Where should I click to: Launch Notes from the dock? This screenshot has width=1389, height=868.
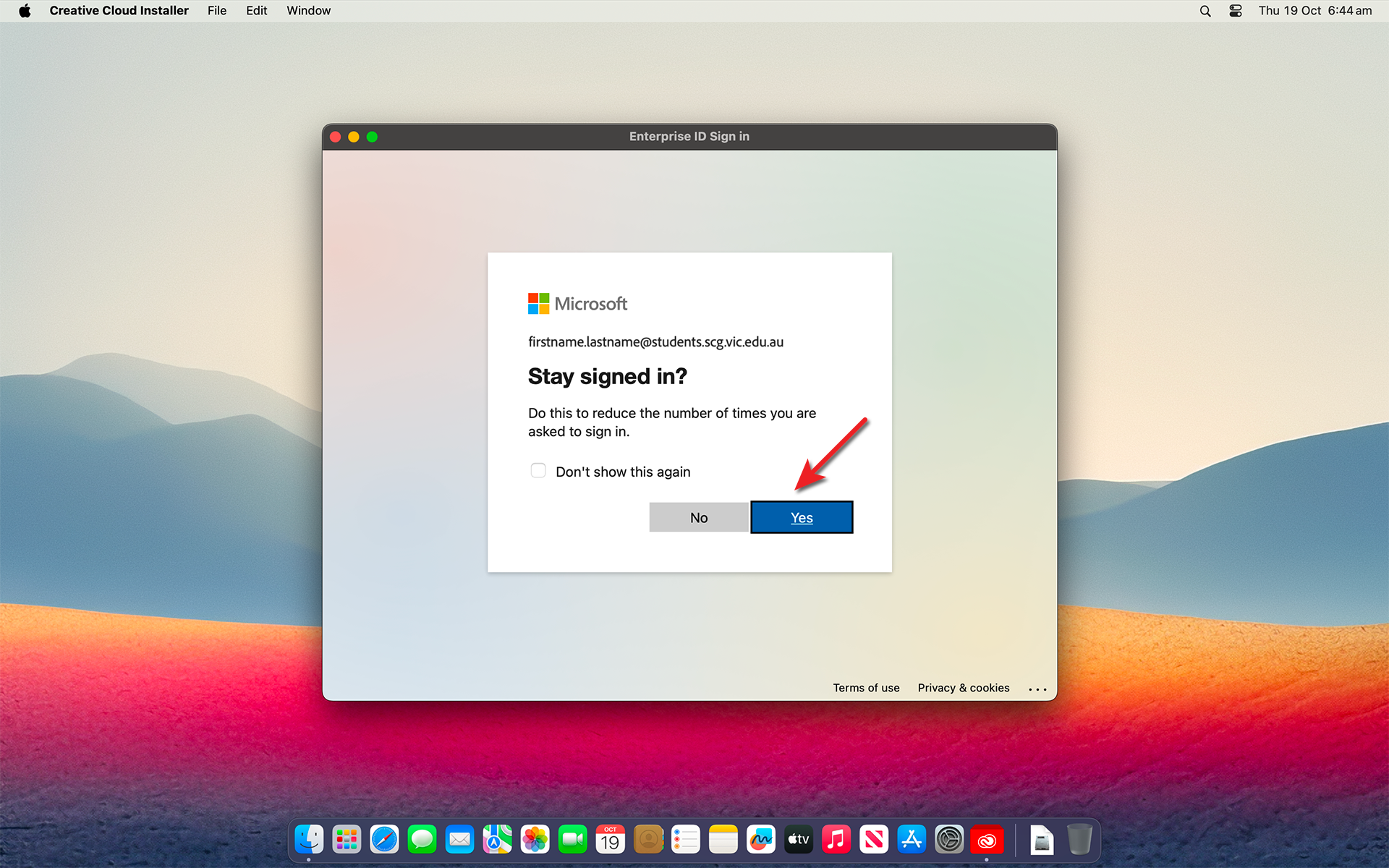tap(723, 840)
